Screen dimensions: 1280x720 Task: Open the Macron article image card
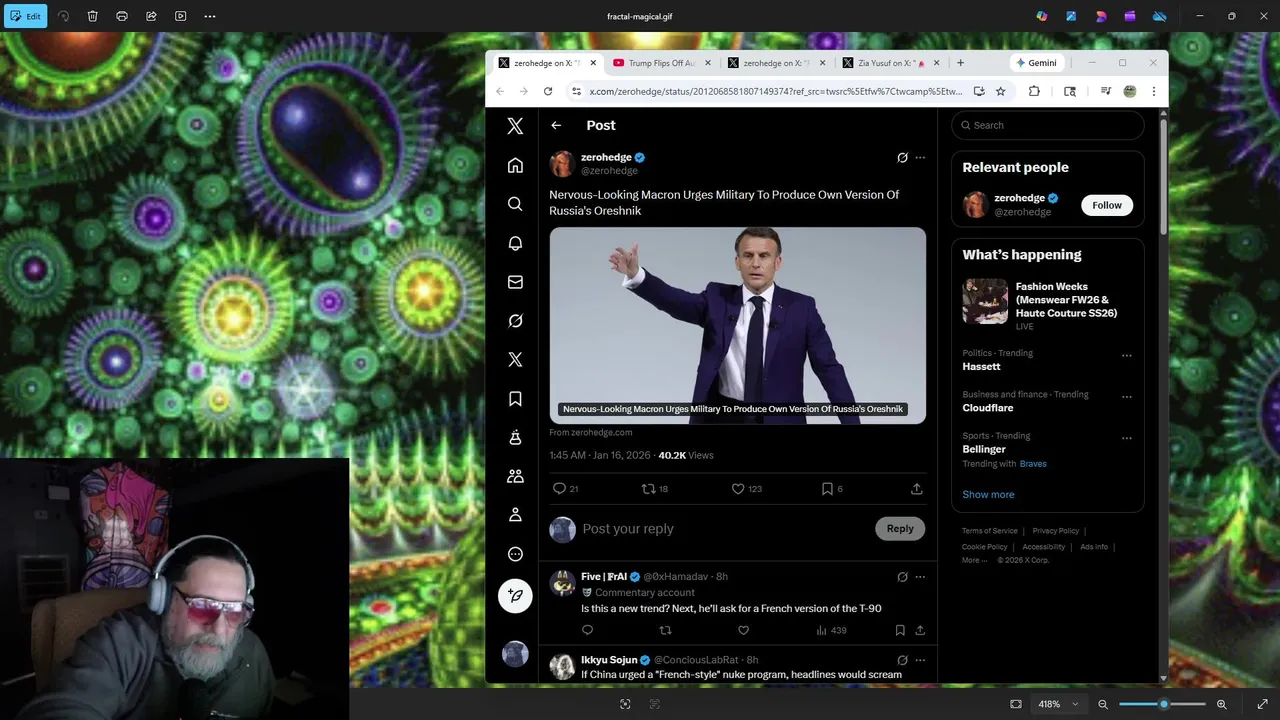[737, 326]
